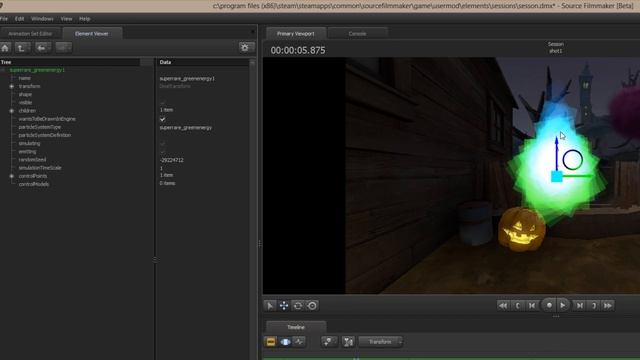Toggle the wantsToBeDrawnInEngine checkbox
The height and width of the screenshot is (360, 640).
162,119
